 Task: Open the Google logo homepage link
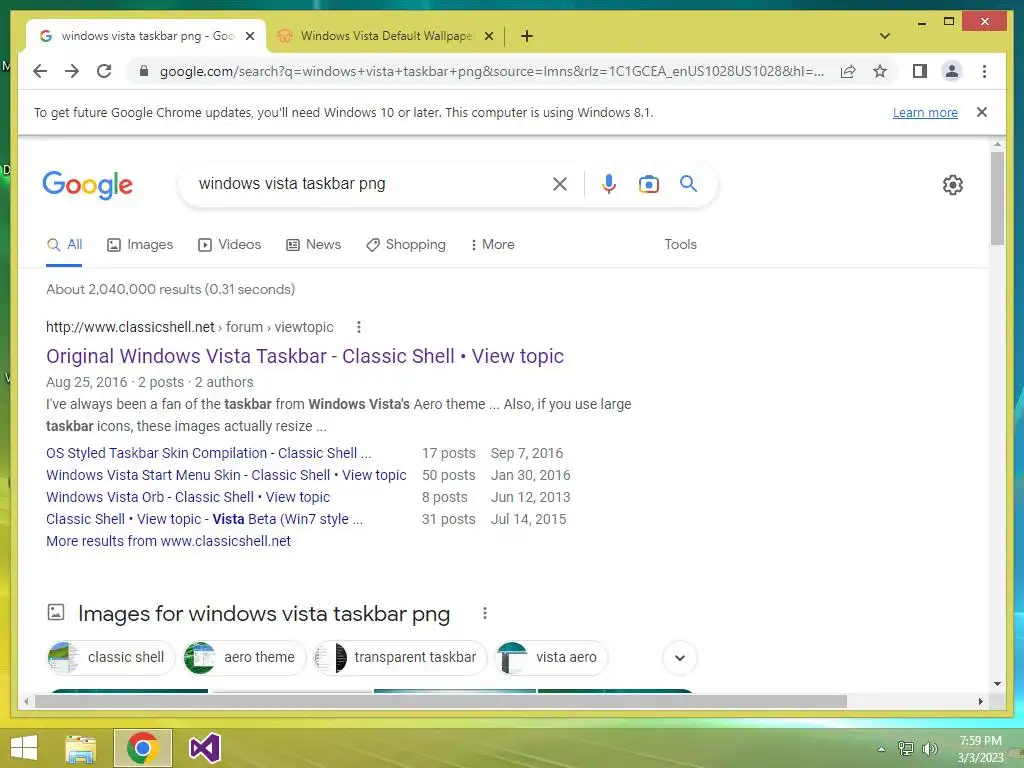pyautogui.click(x=88, y=185)
